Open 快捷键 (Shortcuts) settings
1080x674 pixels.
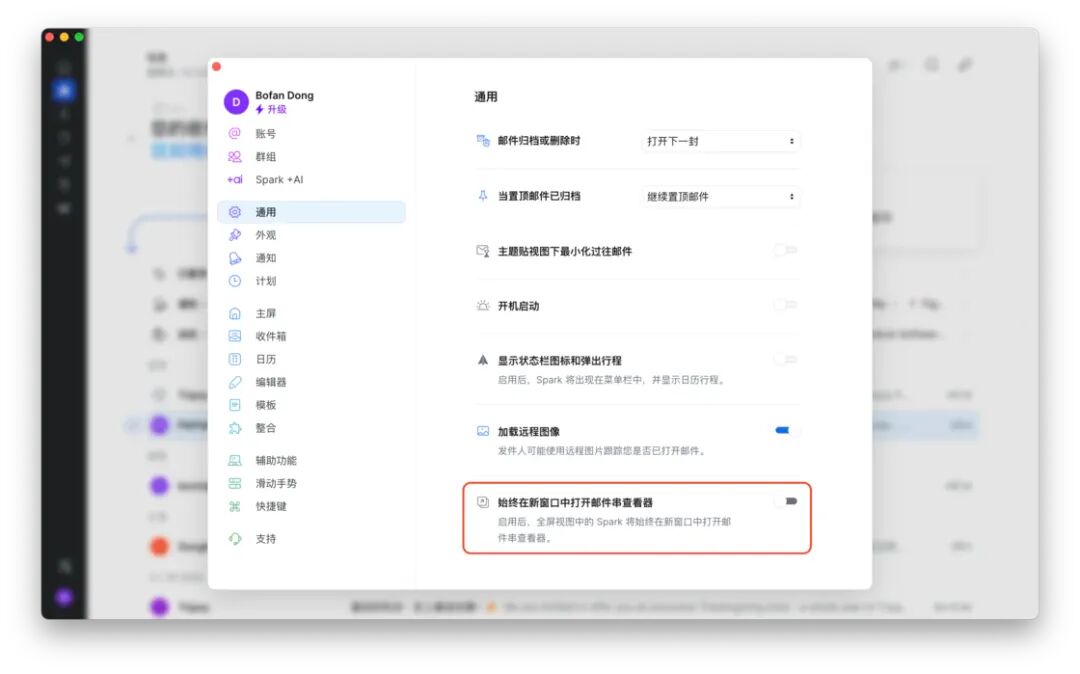click(x=271, y=507)
